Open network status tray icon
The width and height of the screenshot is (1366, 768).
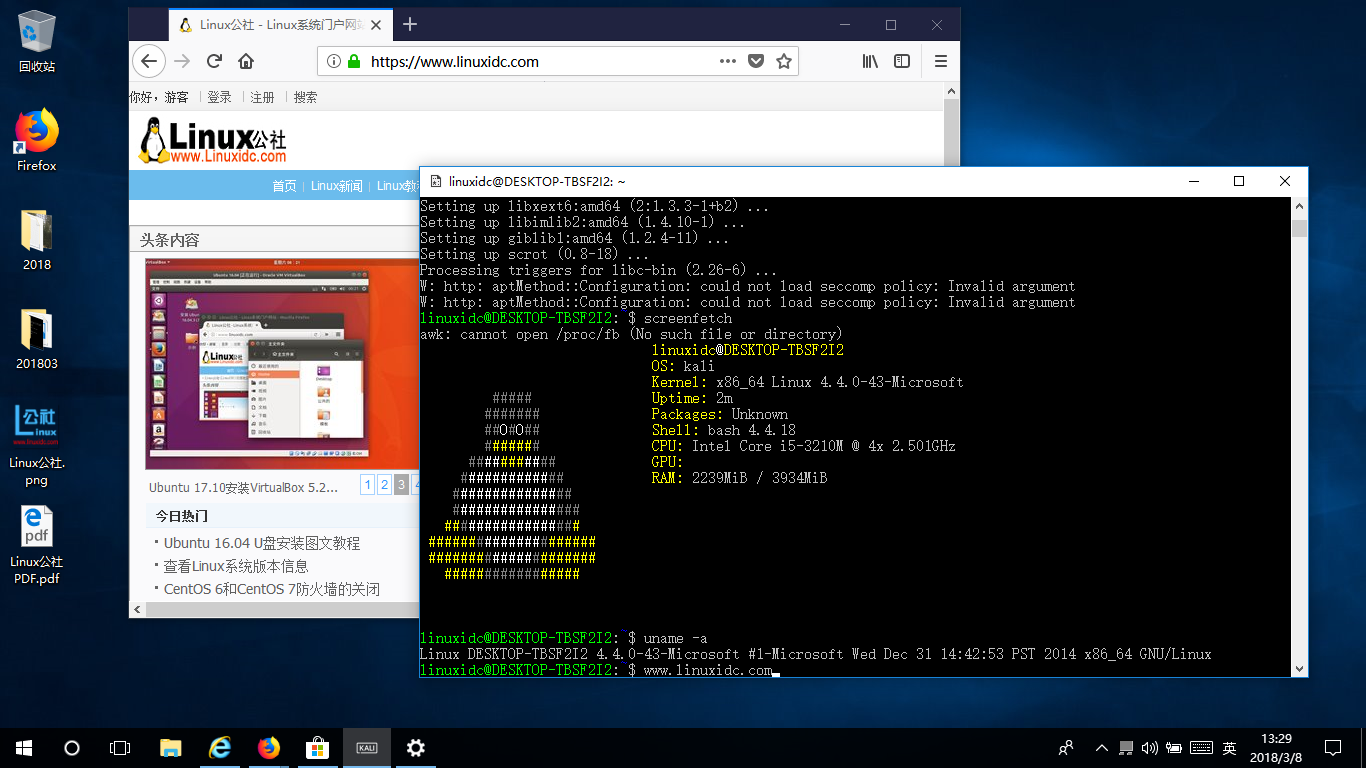[1127, 748]
